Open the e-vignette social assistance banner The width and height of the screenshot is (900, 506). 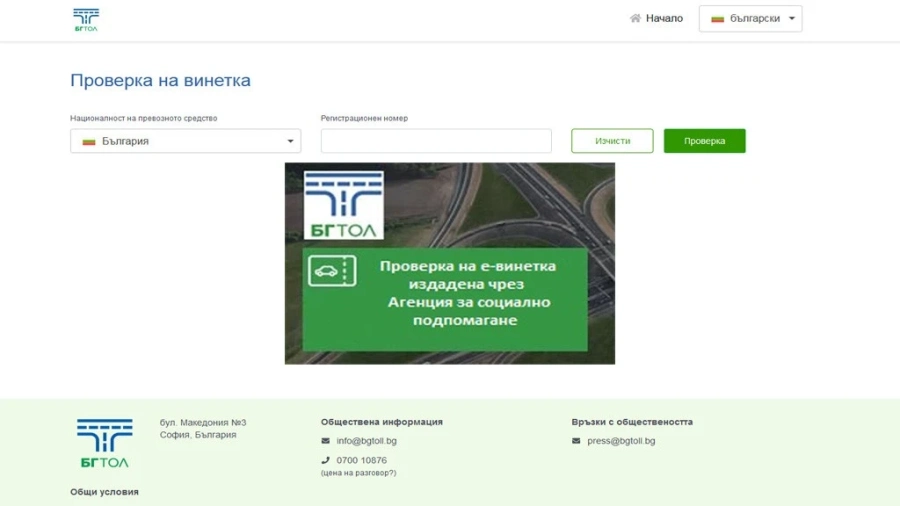(x=449, y=263)
